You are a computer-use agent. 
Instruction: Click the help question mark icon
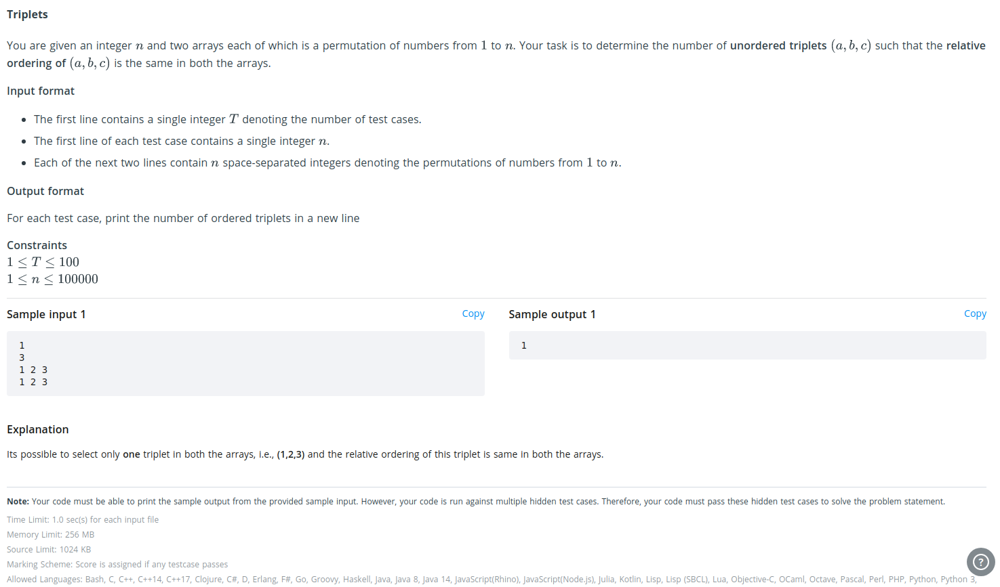pyautogui.click(x=981, y=561)
